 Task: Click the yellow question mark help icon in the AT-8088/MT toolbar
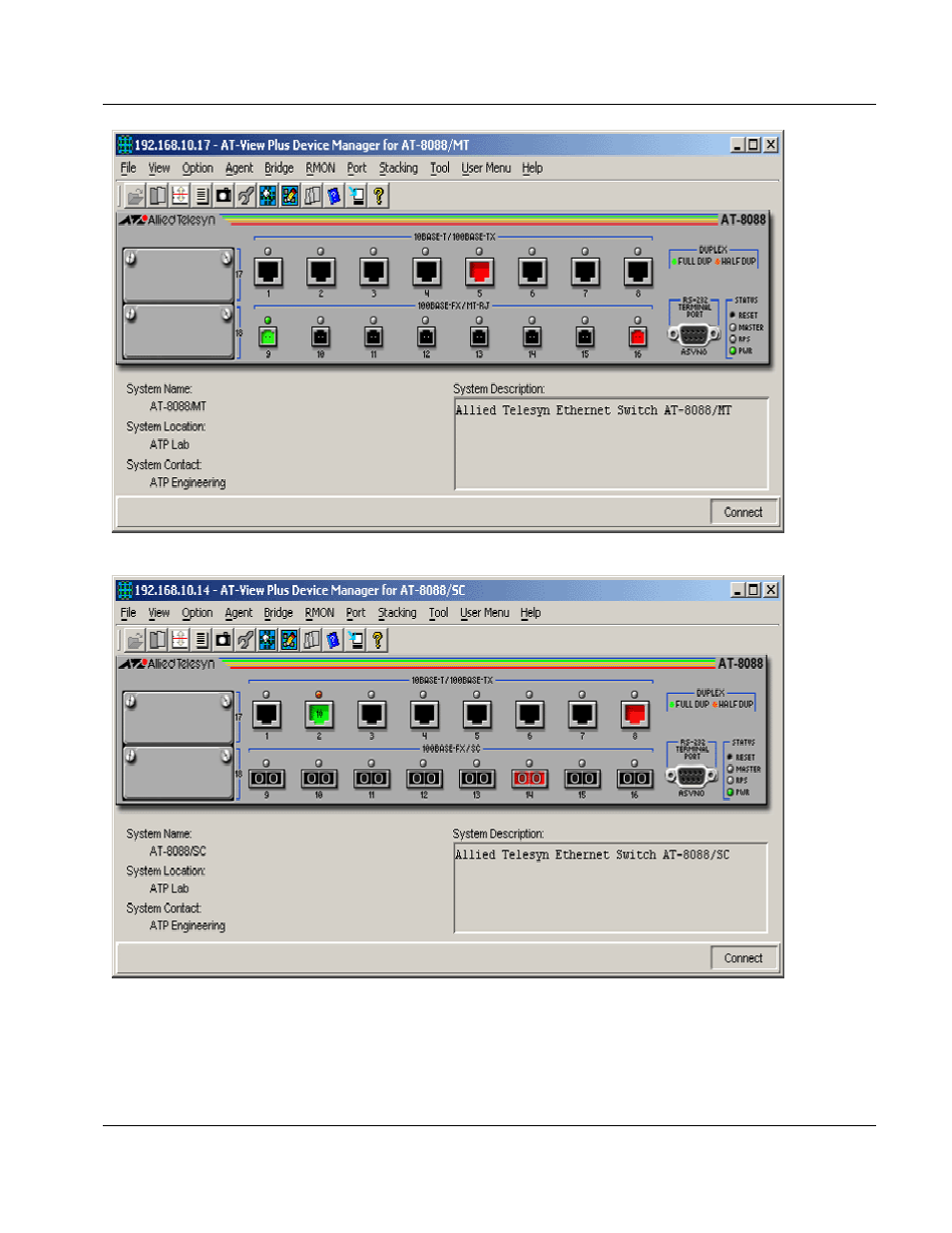pos(378,196)
